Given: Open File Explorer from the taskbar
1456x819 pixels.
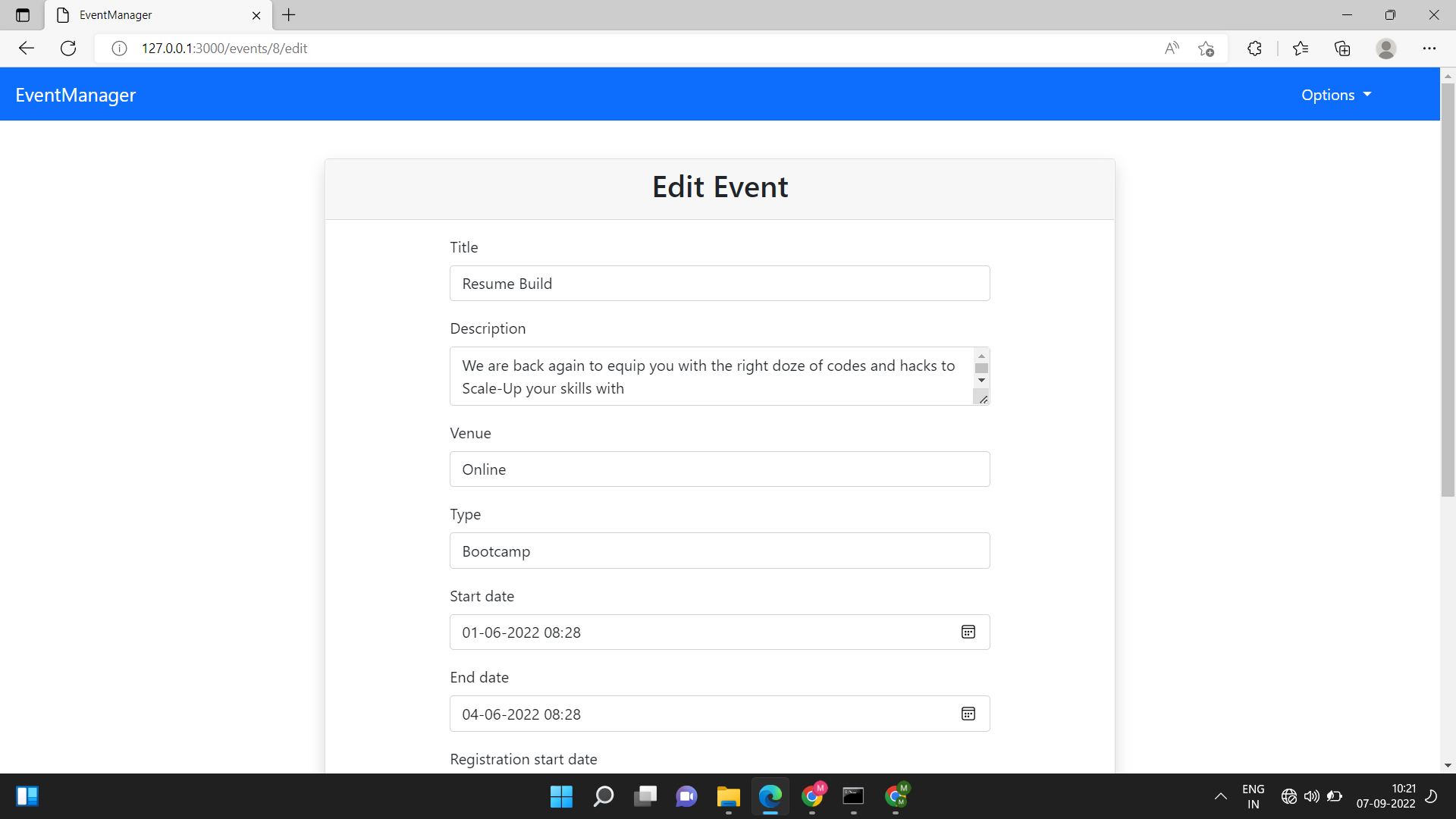Looking at the screenshot, I should pos(728,796).
